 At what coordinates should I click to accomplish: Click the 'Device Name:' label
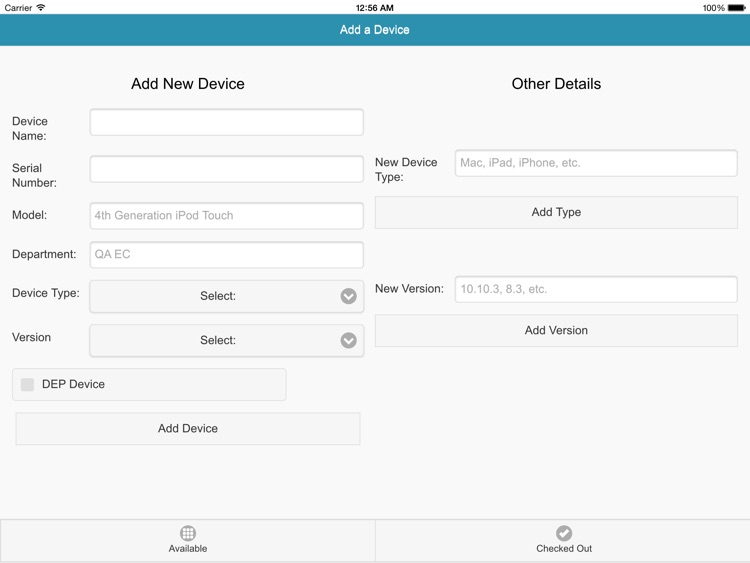click(30, 129)
